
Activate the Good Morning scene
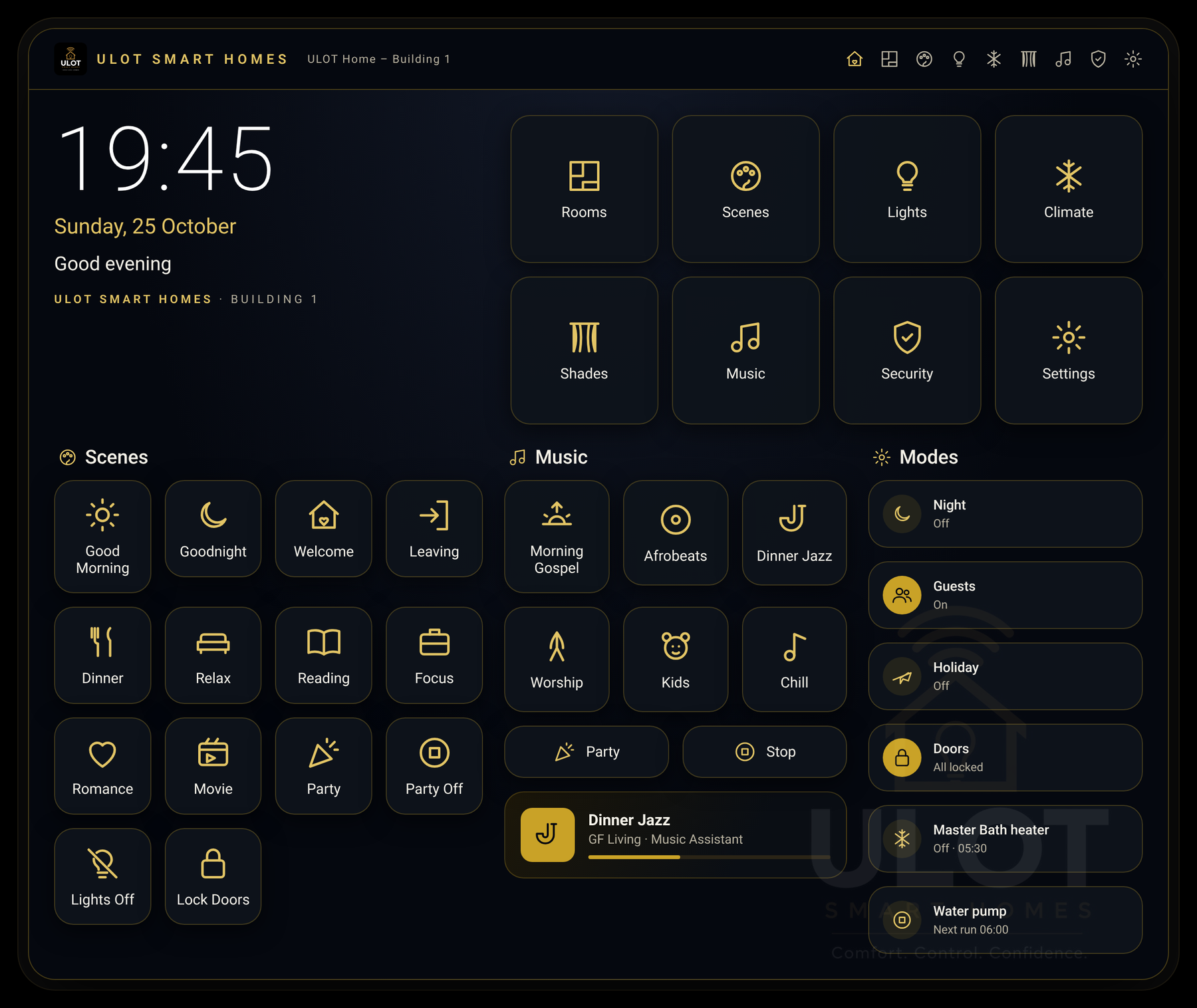click(x=102, y=537)
